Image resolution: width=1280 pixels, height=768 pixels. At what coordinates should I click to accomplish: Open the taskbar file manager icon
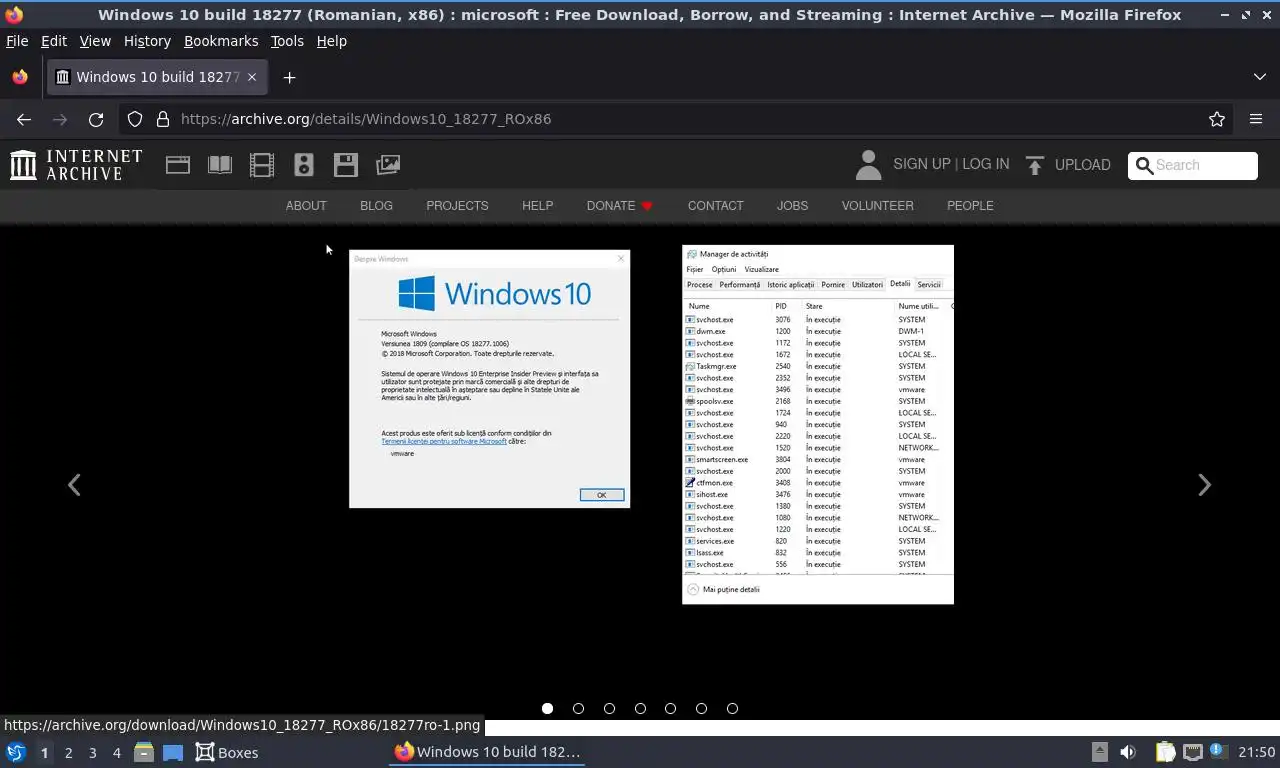[144, 752]
